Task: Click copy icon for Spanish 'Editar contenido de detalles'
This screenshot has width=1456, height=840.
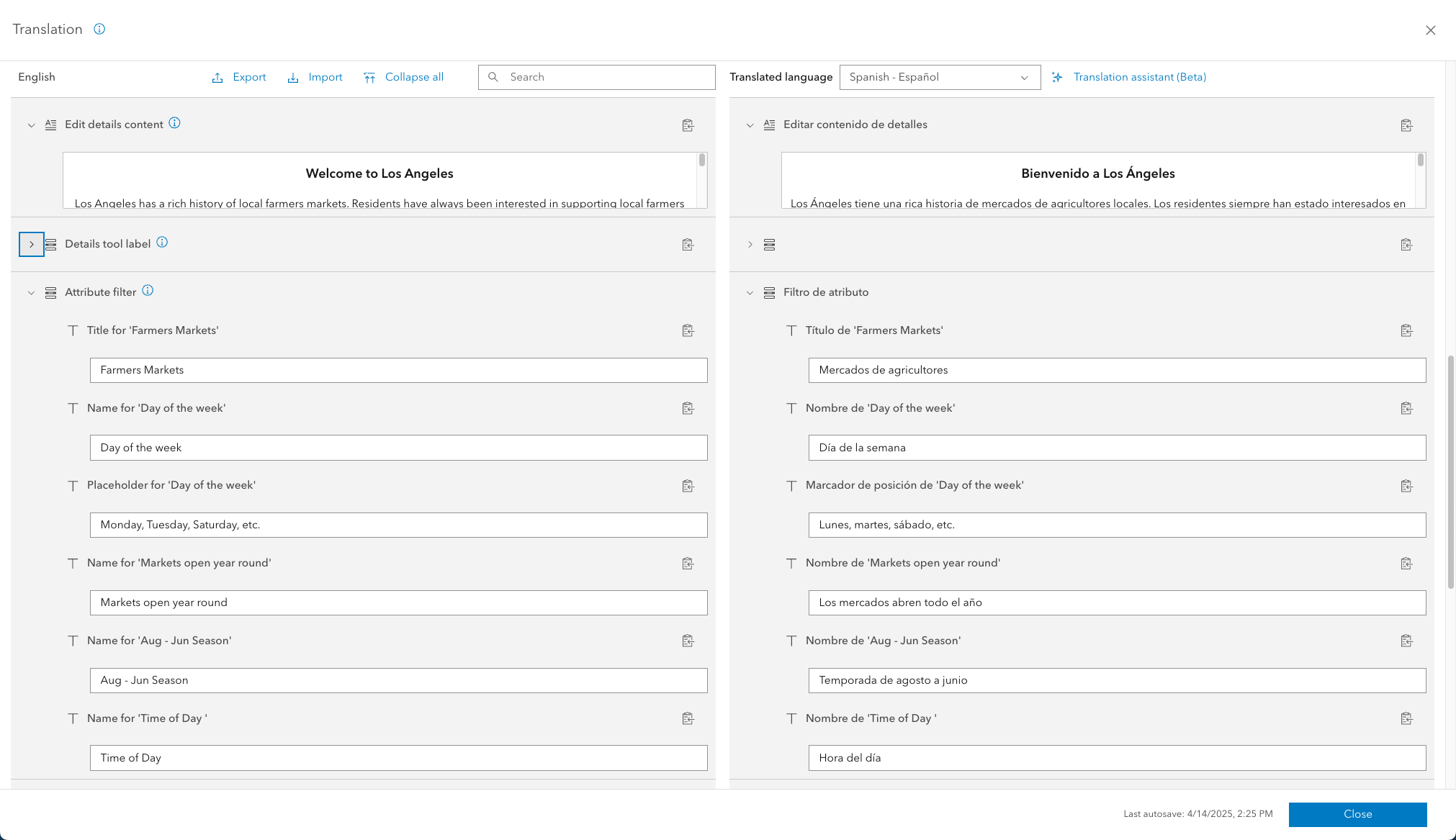Action: [1406, 125]
